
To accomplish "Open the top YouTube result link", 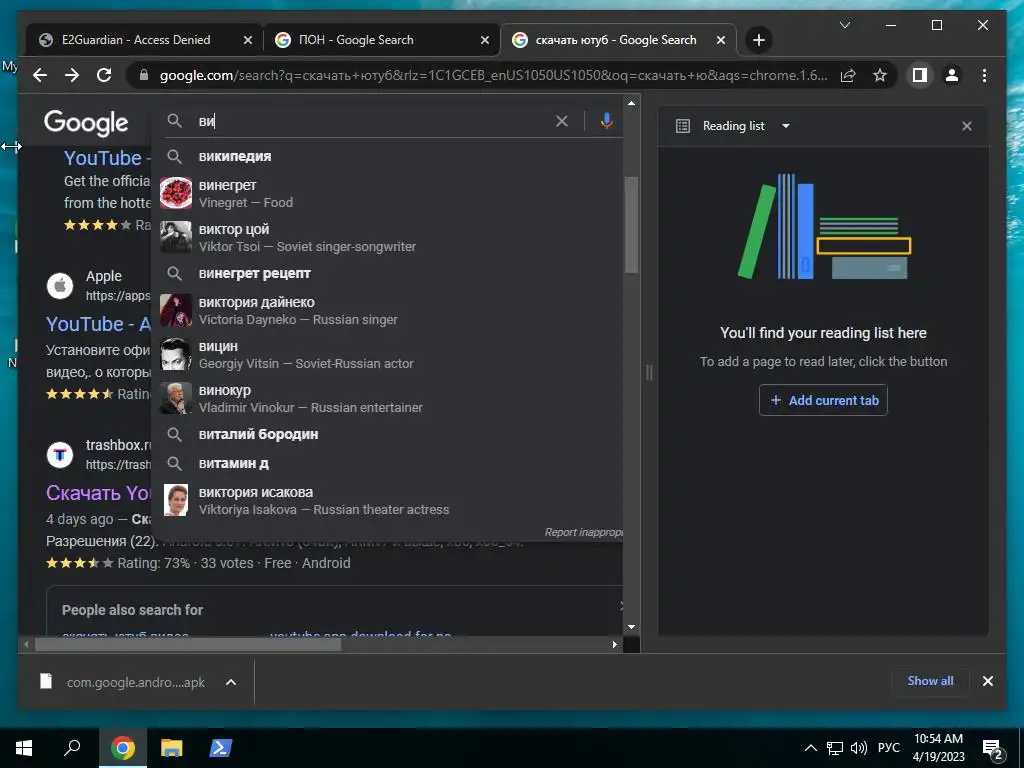I will (x=106, y=158).
